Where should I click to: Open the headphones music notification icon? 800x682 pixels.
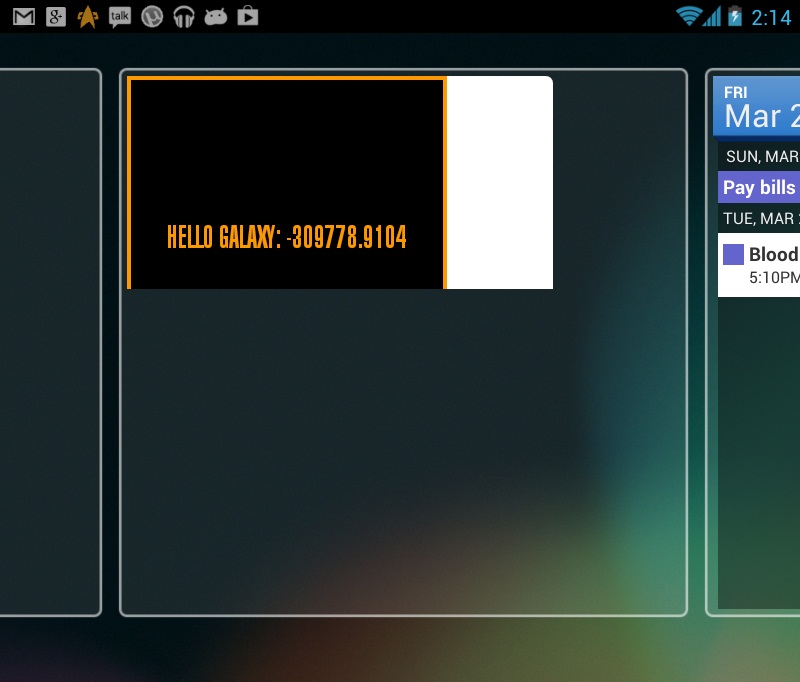point(184,17)
